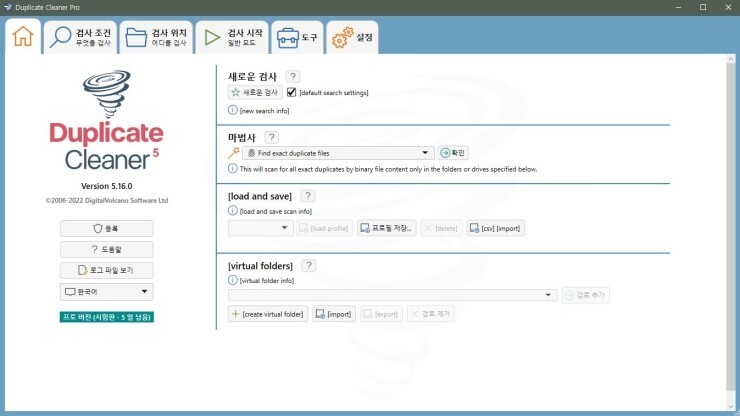Click the wizard description info icon

point(233,169)
